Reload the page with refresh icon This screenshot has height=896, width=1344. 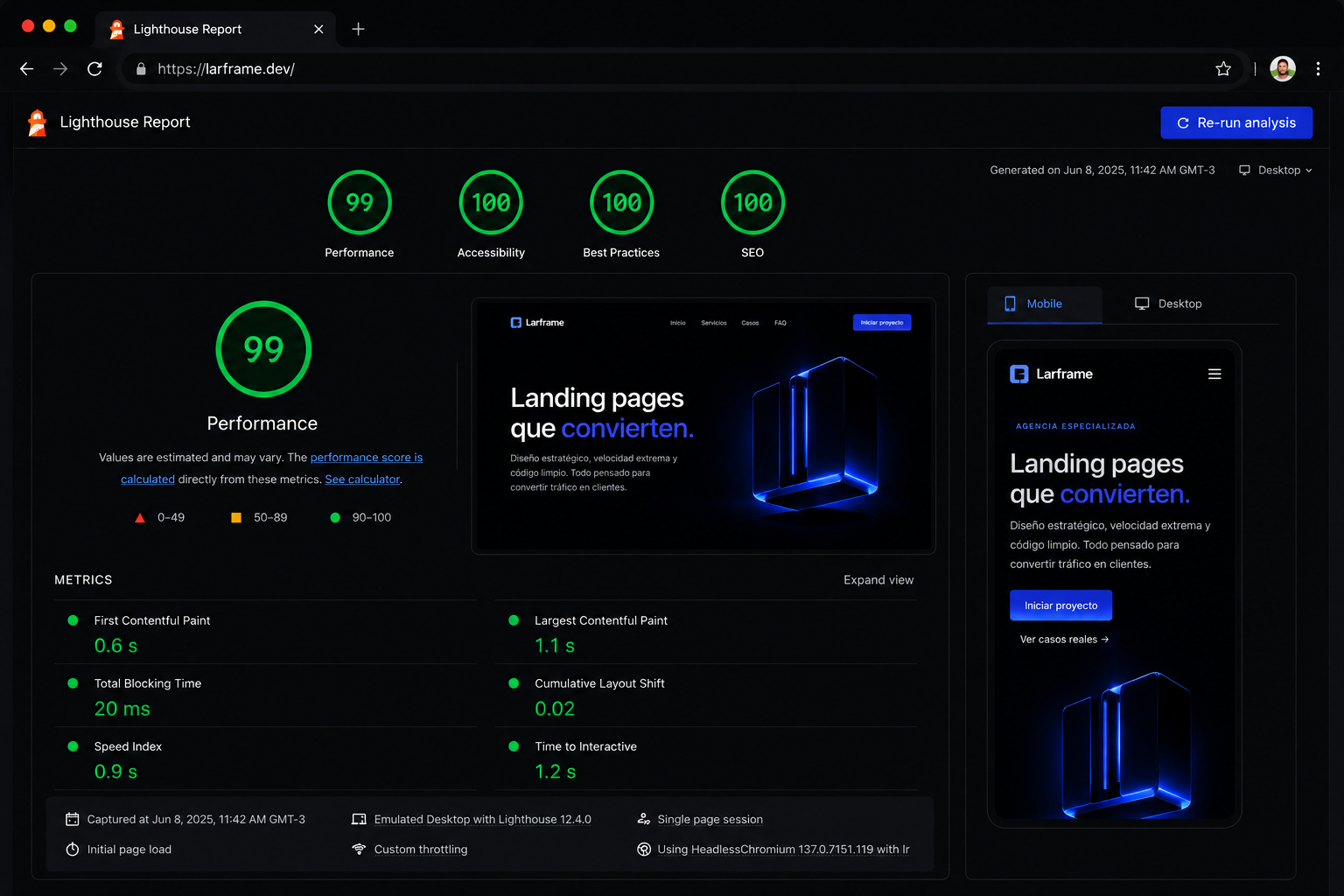pyautogui.click(x=94, y=69)
